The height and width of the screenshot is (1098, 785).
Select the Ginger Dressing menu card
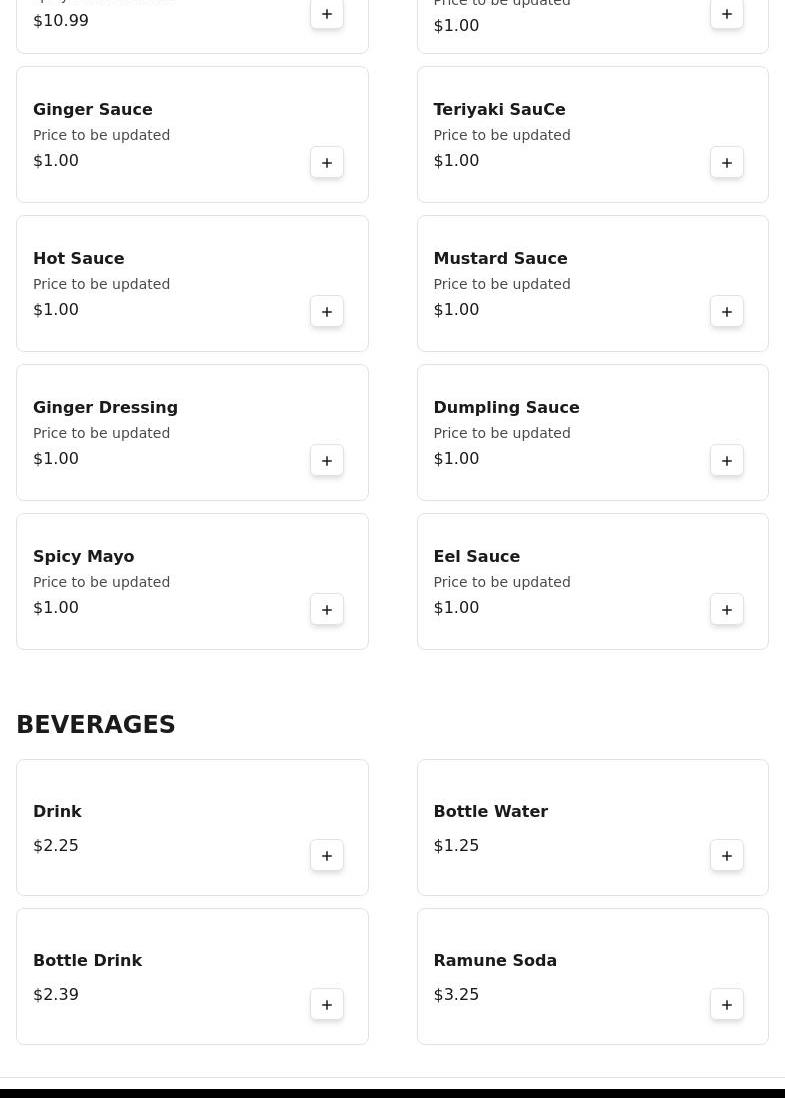pos(192,432)
